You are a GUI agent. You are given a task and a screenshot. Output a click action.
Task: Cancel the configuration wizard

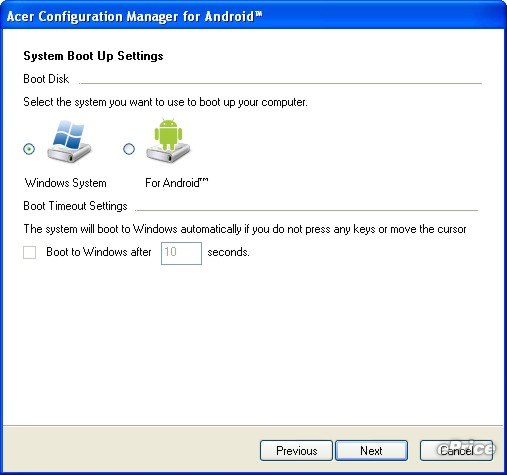point(456,451)
